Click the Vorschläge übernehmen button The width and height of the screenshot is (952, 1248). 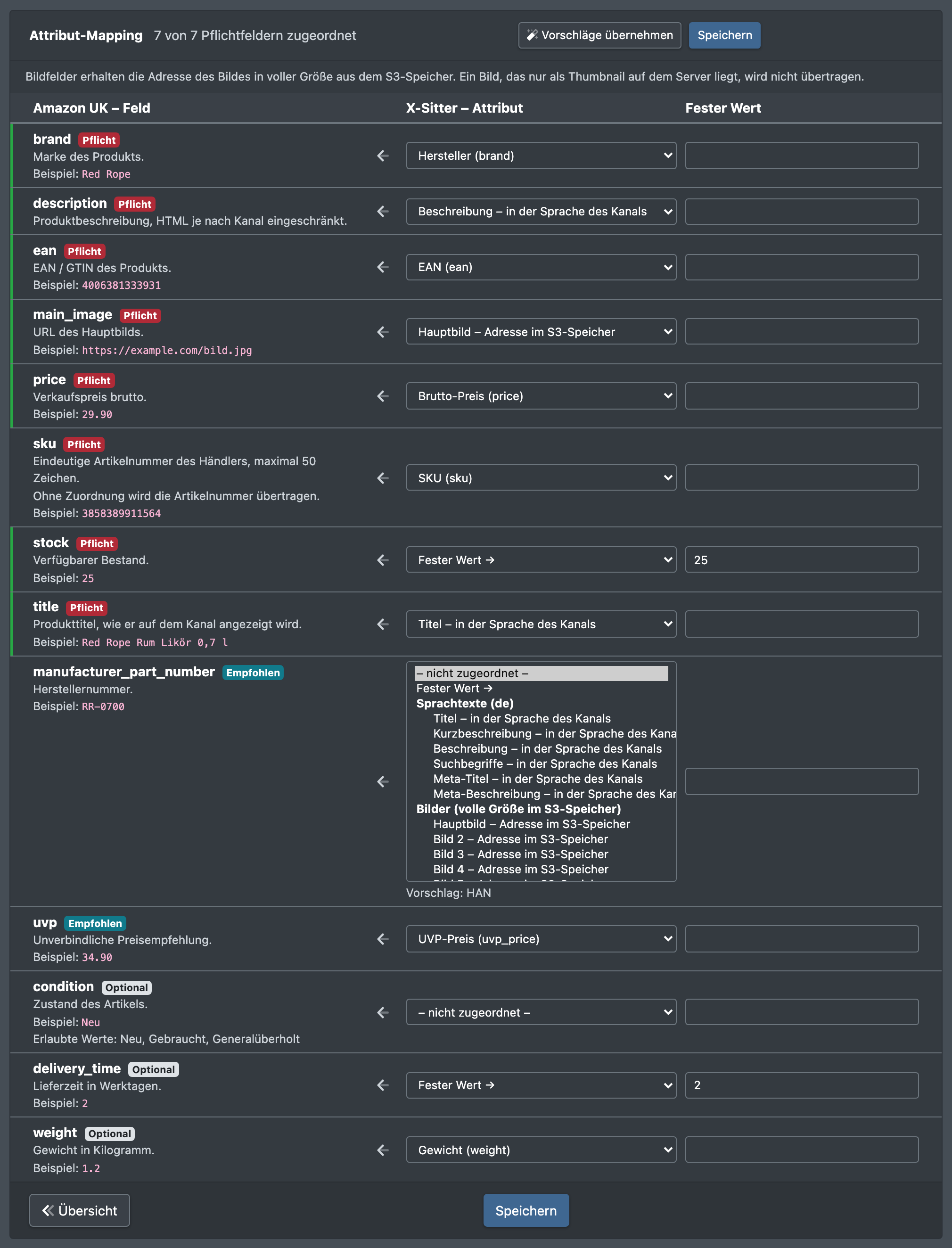(x=599, y=35)
